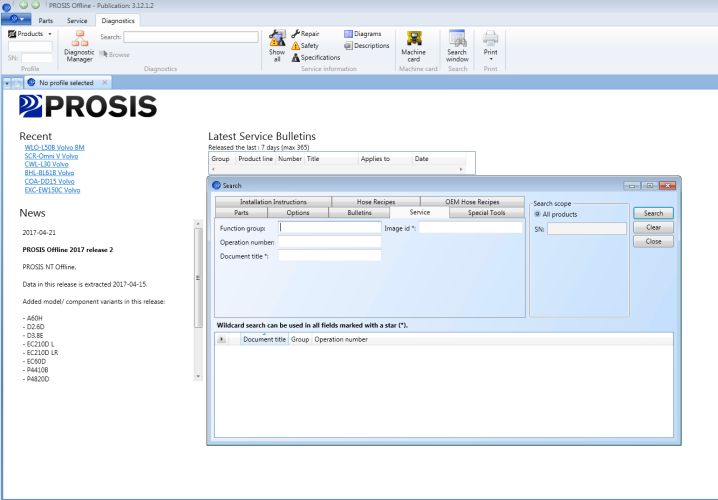The image size is (718, 500).
Task: Open the Products dropdown
Action: 30,34
